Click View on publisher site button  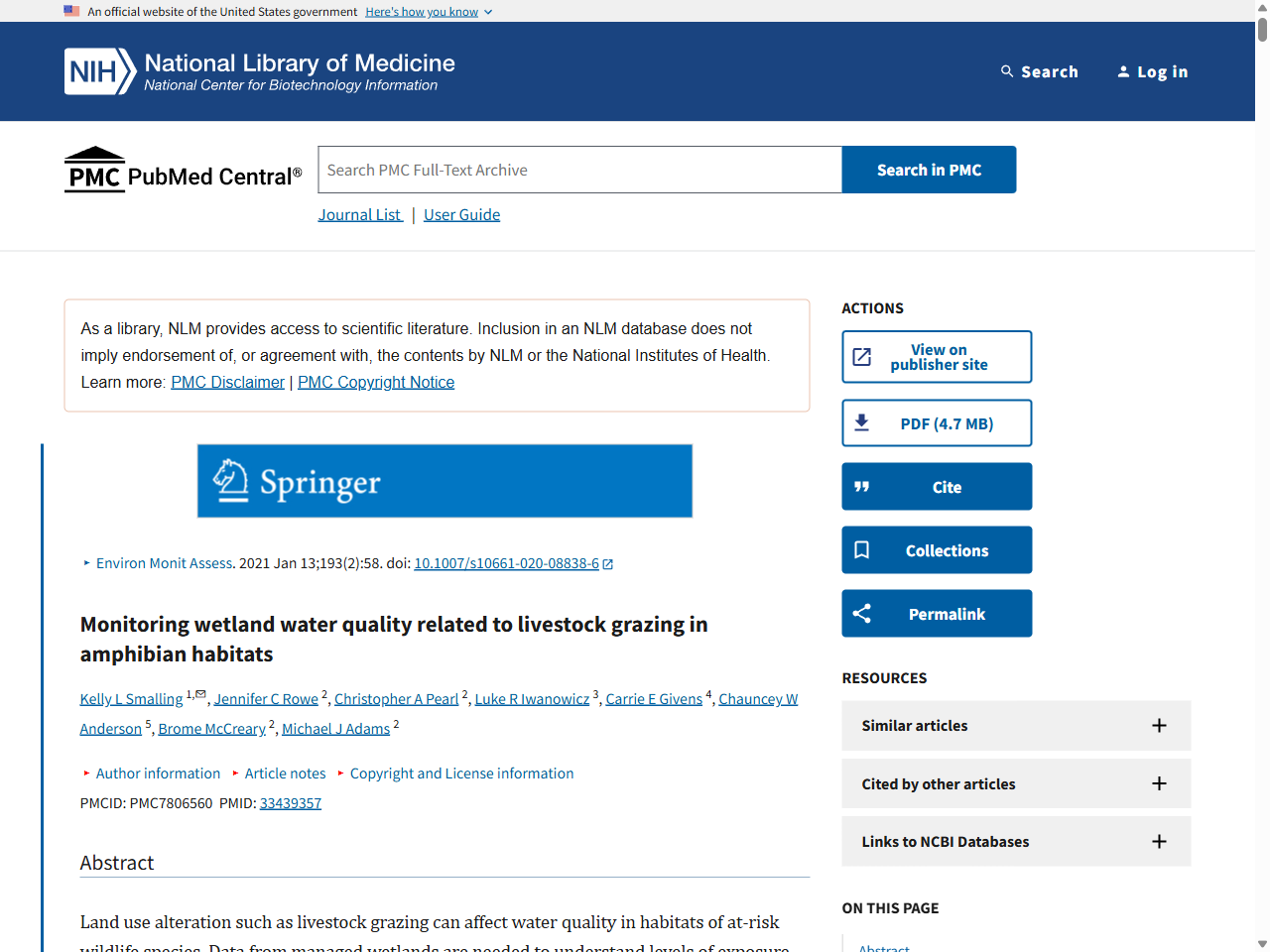point(937,357)
